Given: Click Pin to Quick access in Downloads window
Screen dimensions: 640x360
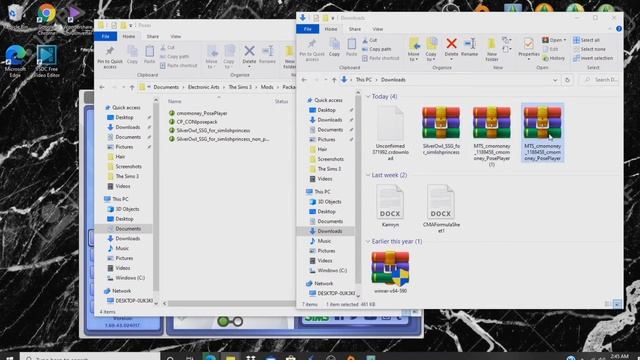Looking at the screenshot, I should click(x=312, y=50).
